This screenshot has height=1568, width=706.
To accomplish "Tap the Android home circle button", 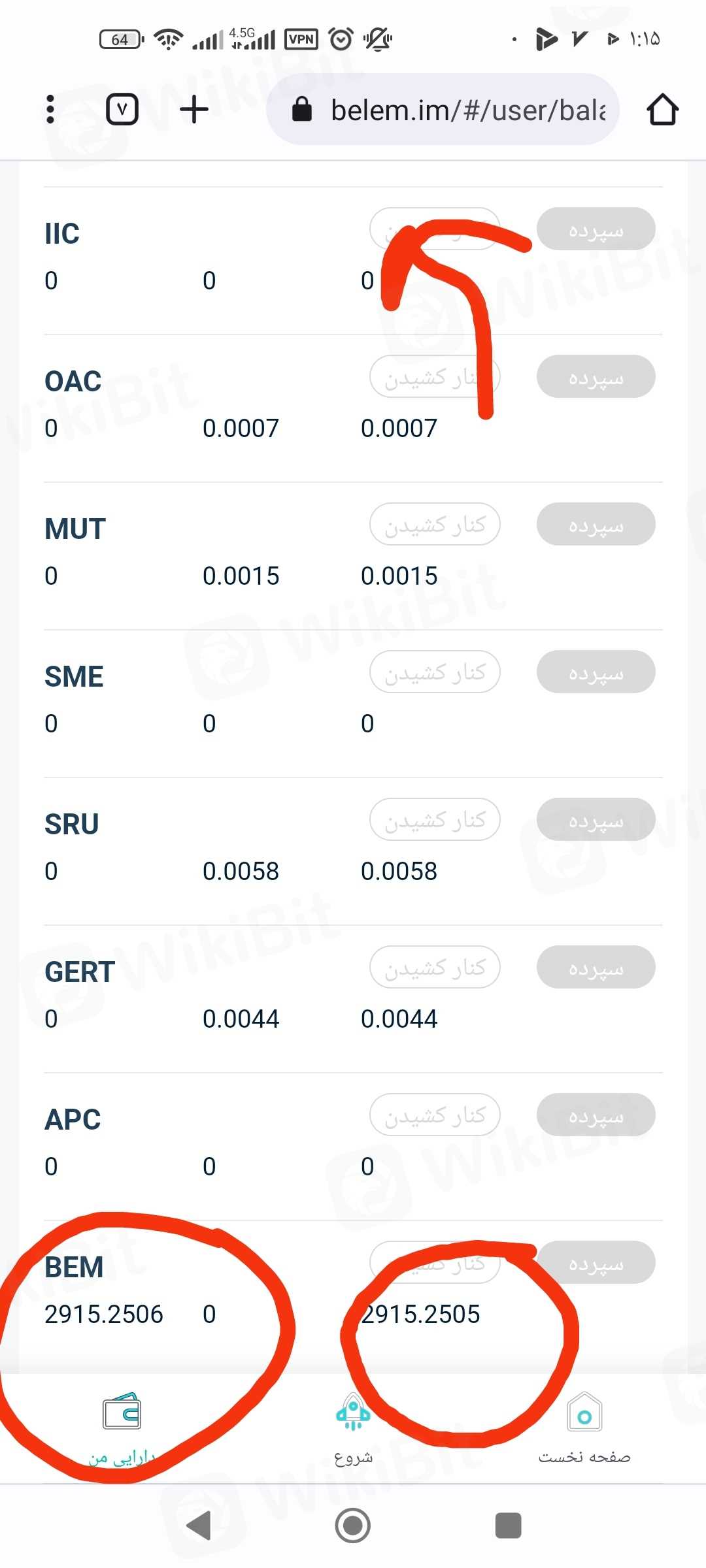I will coord(353,1526).
